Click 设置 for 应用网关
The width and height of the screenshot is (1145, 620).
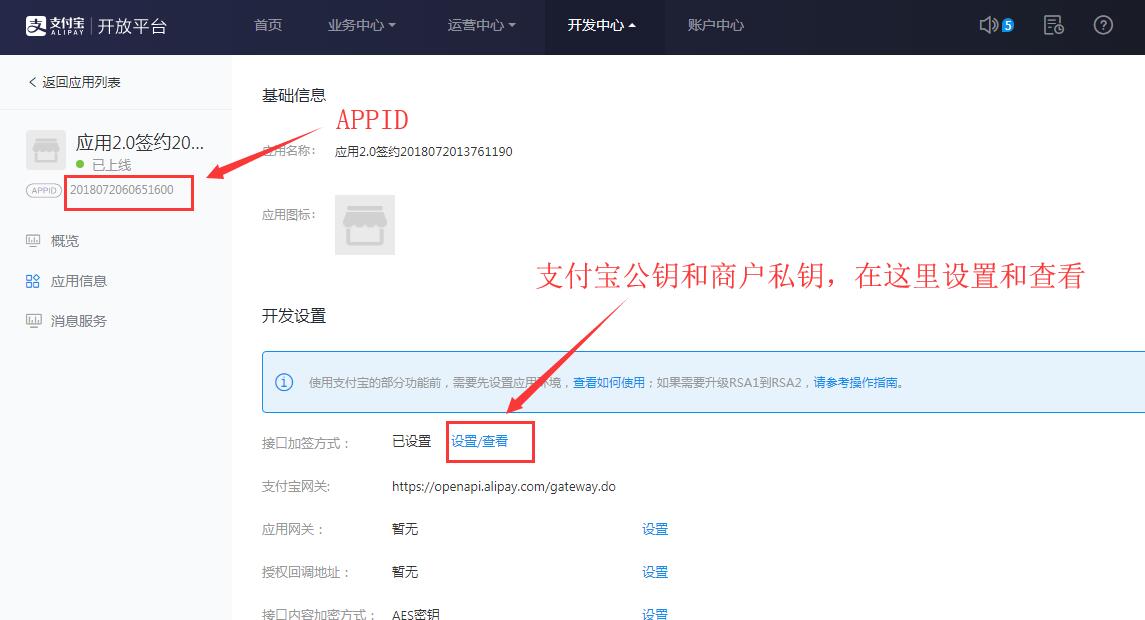pyautogui.click(x=654, y=529)
